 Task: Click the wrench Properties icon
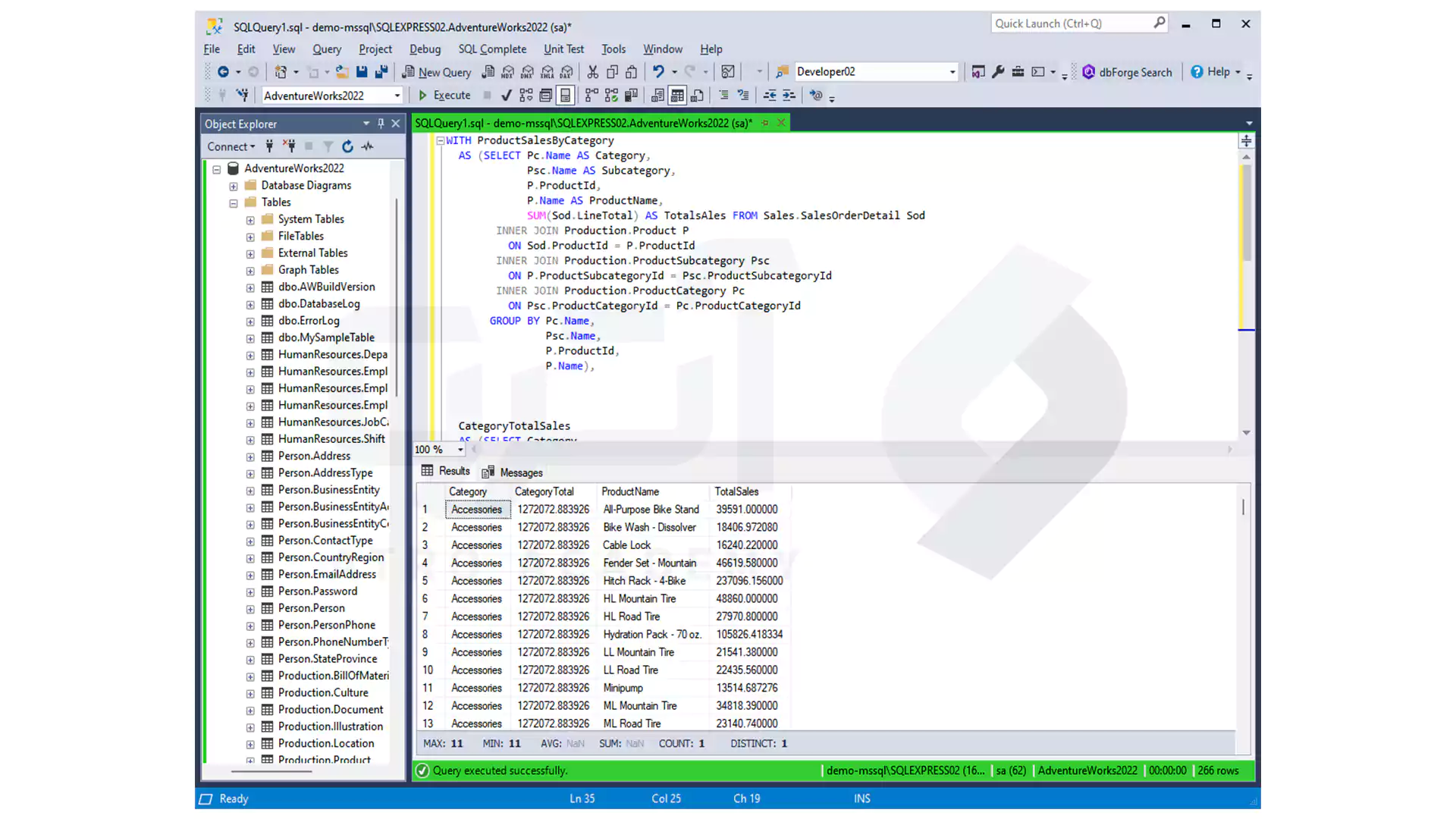pyautogui.click(x=998, y=72)
